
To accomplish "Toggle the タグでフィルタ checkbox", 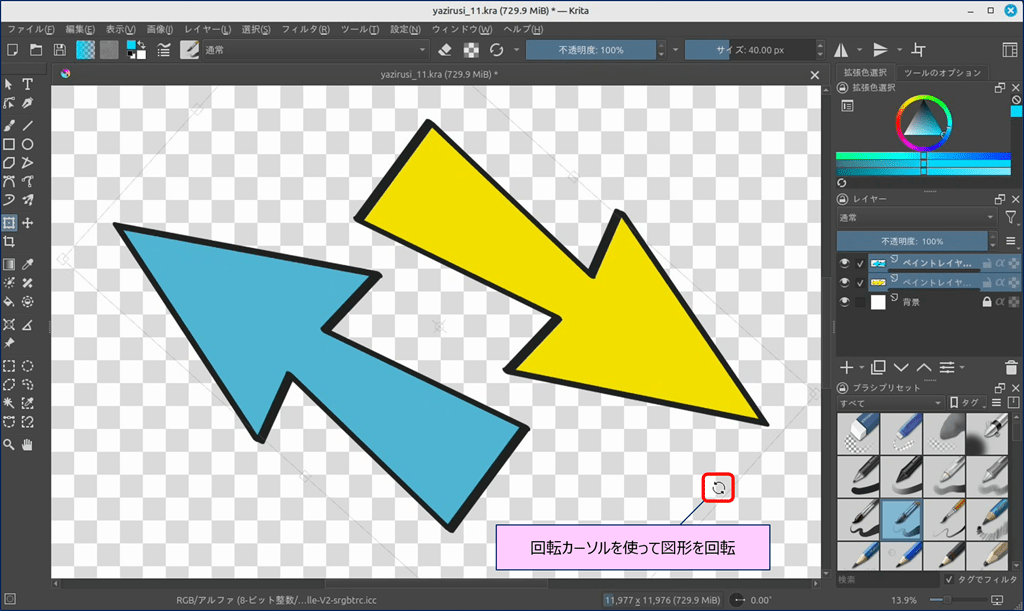I will (x=949, y=579).
